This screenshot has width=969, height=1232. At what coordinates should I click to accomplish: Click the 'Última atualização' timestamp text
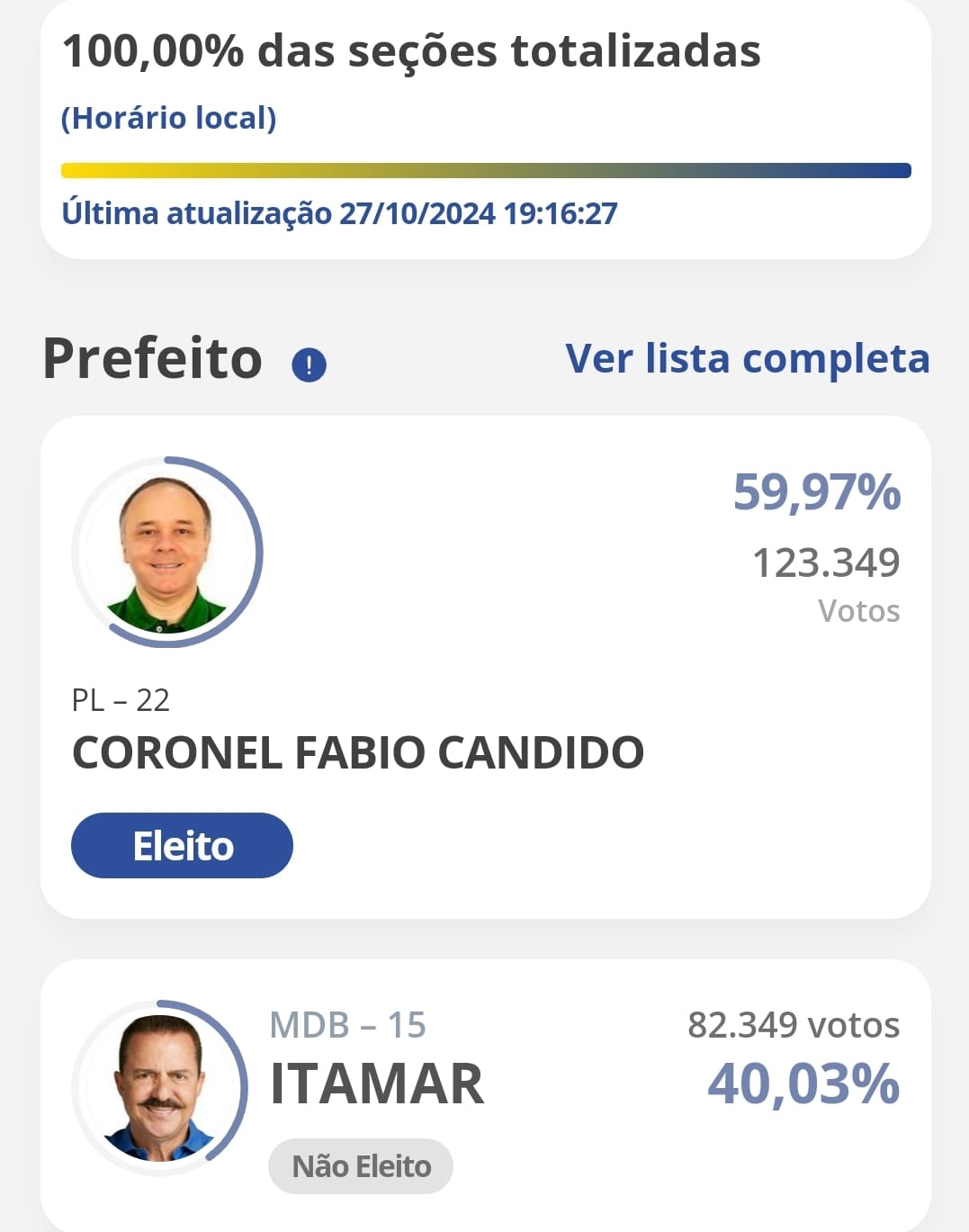pyautogui.click(x=339, y=213)
